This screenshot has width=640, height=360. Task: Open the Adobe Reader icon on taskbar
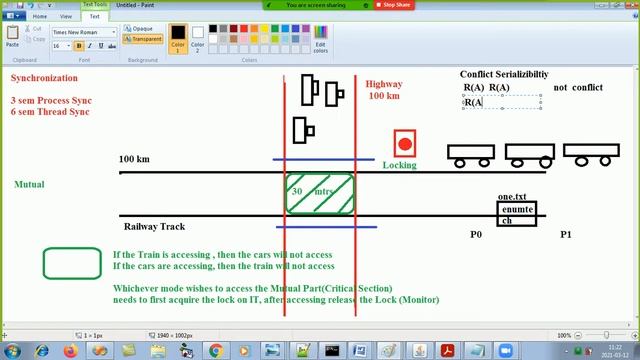coord(447,351)
